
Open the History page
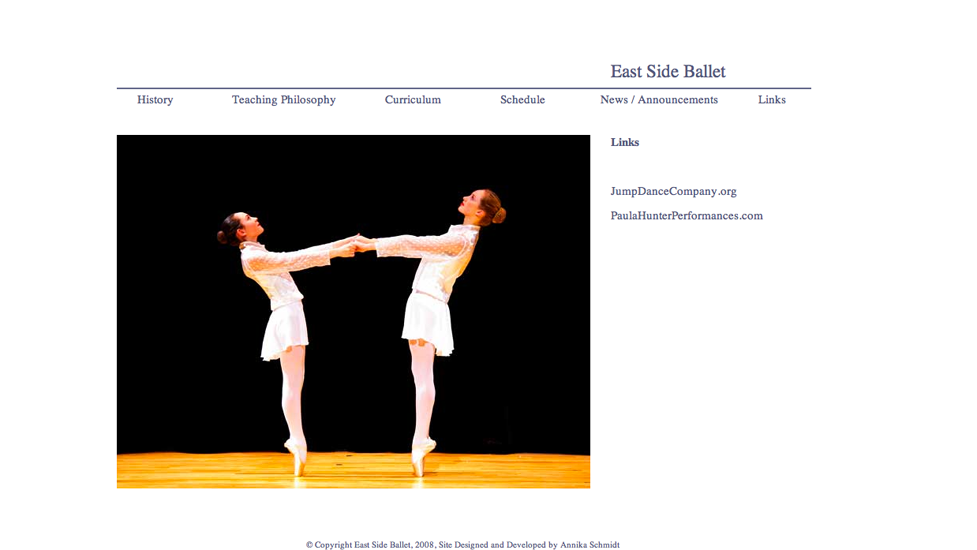tap(155, 100)
